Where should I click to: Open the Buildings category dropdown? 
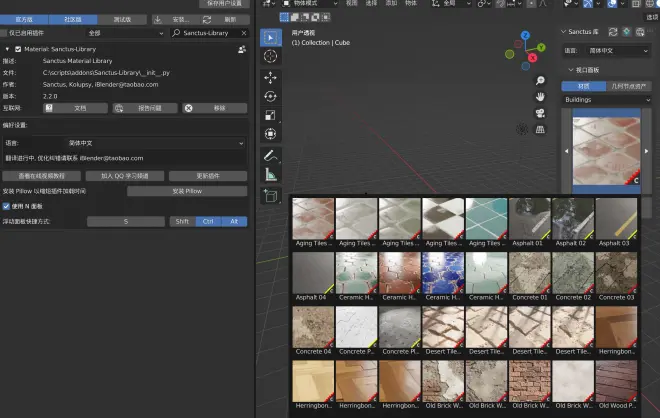coord(606,100)
